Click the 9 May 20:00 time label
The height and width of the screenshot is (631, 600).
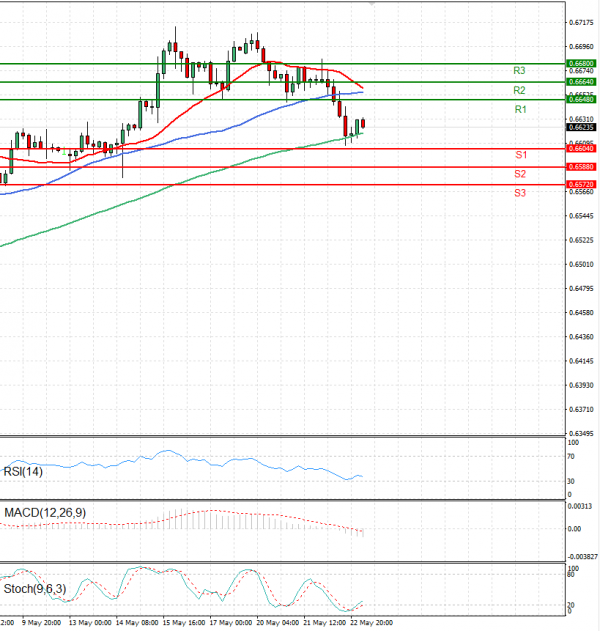(41, 623)
